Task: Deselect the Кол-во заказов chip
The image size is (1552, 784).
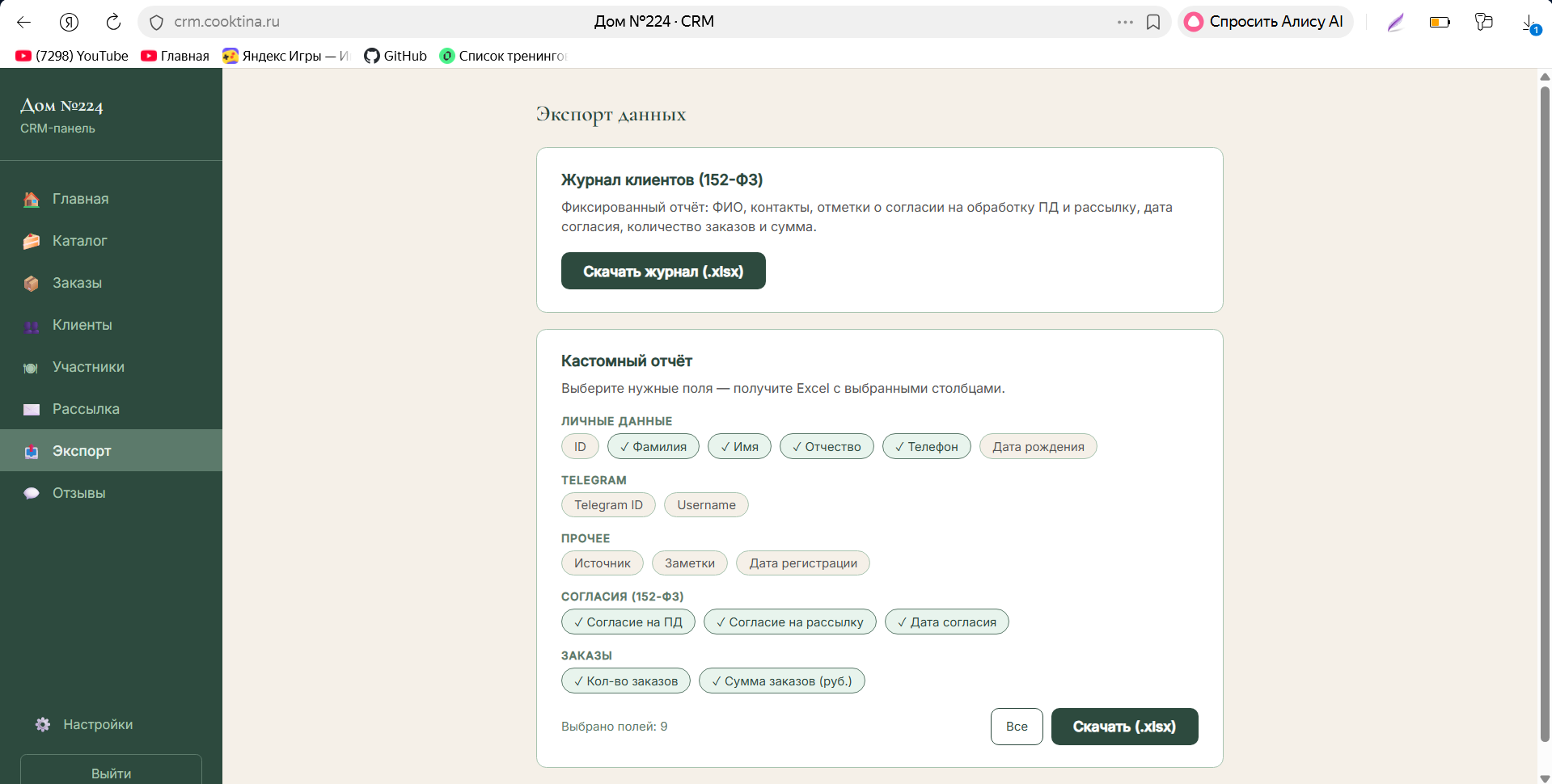Action: tap(625, 681)
